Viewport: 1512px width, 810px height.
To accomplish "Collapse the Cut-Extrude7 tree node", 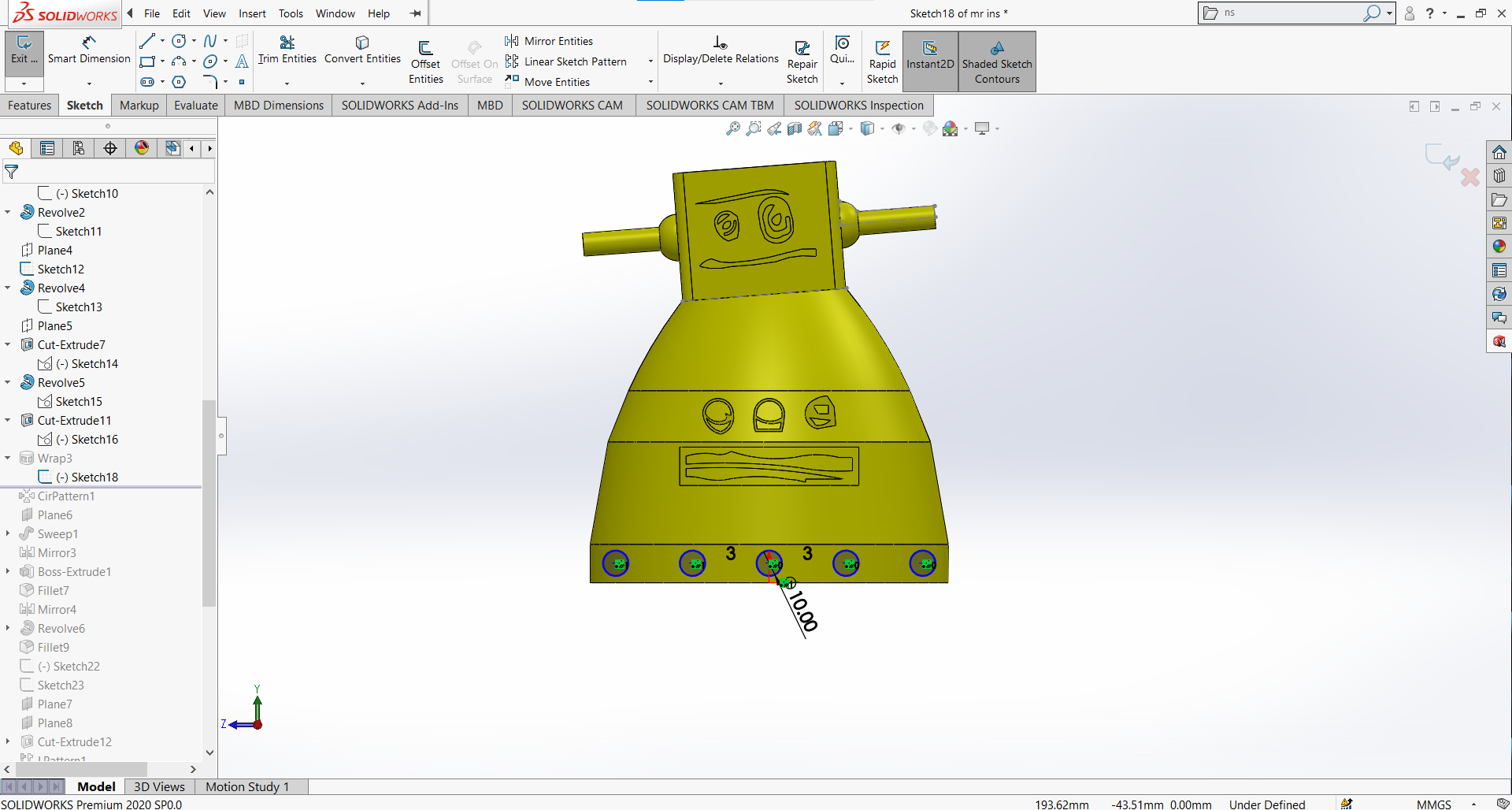I will coord(8,344).
